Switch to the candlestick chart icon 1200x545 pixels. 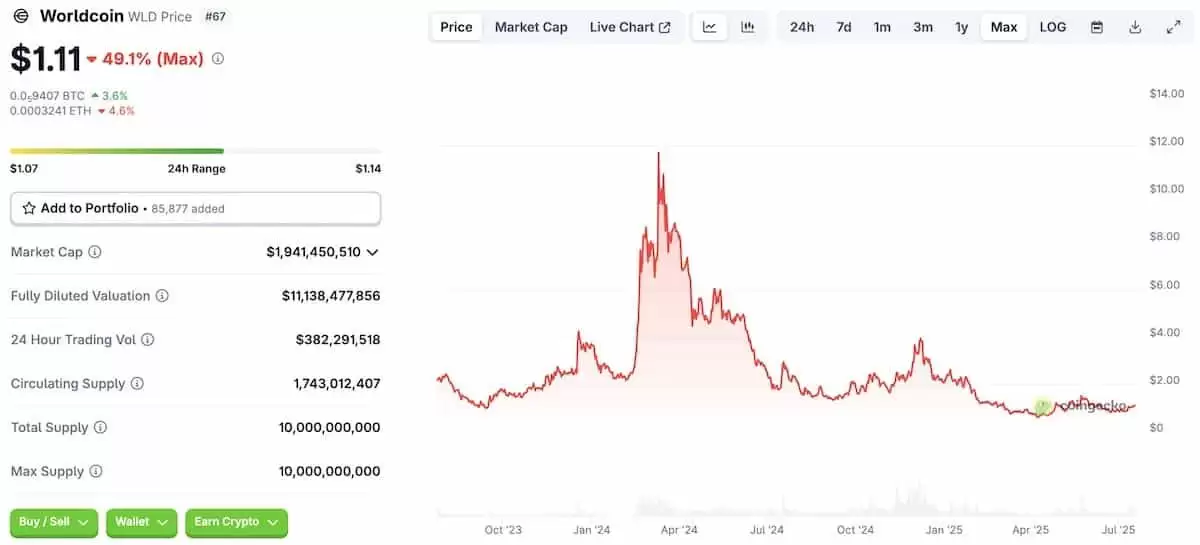(x=747, y=27)
